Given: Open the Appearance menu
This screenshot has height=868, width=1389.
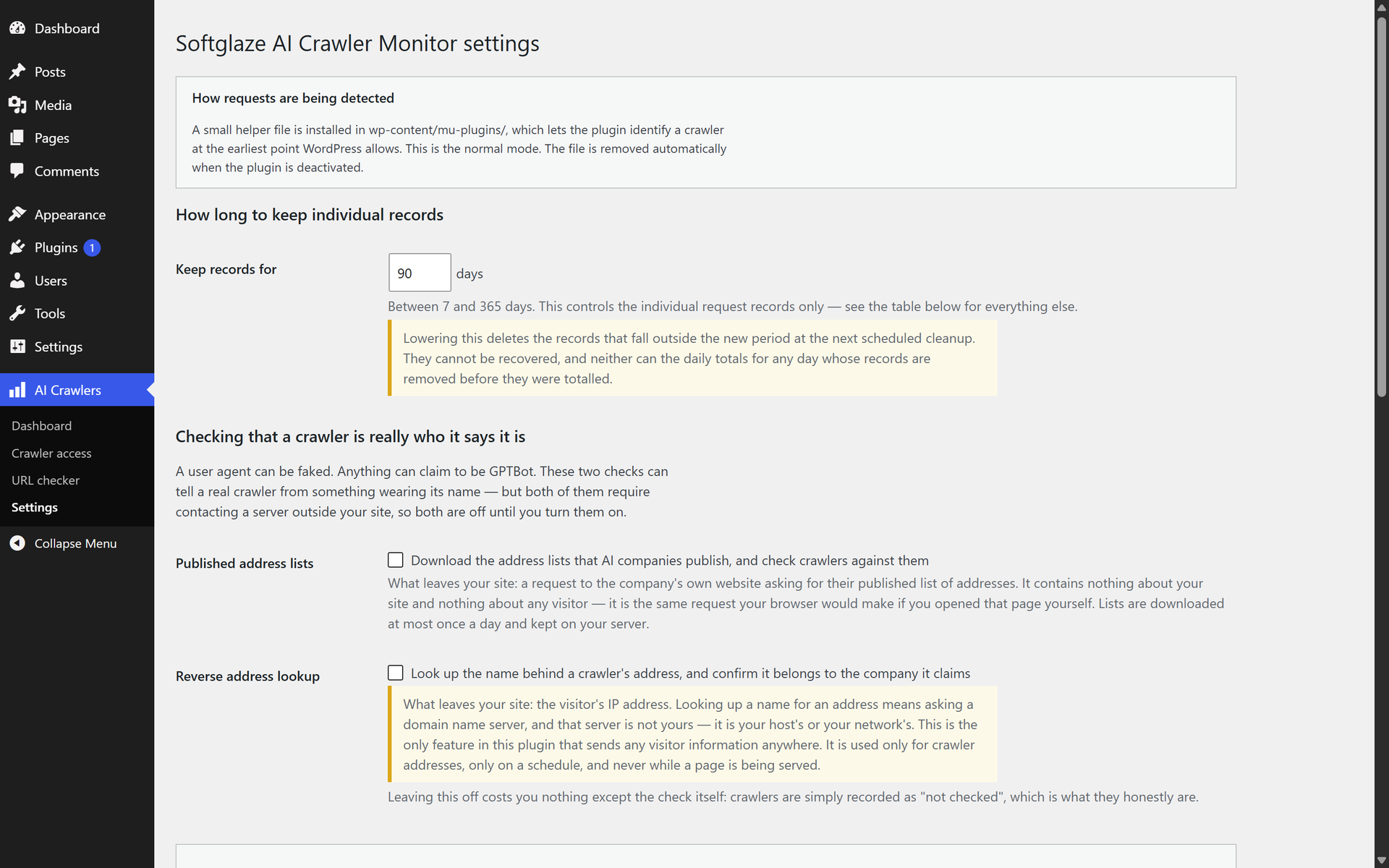Looking at the screenshot, I should click(77, 214).
